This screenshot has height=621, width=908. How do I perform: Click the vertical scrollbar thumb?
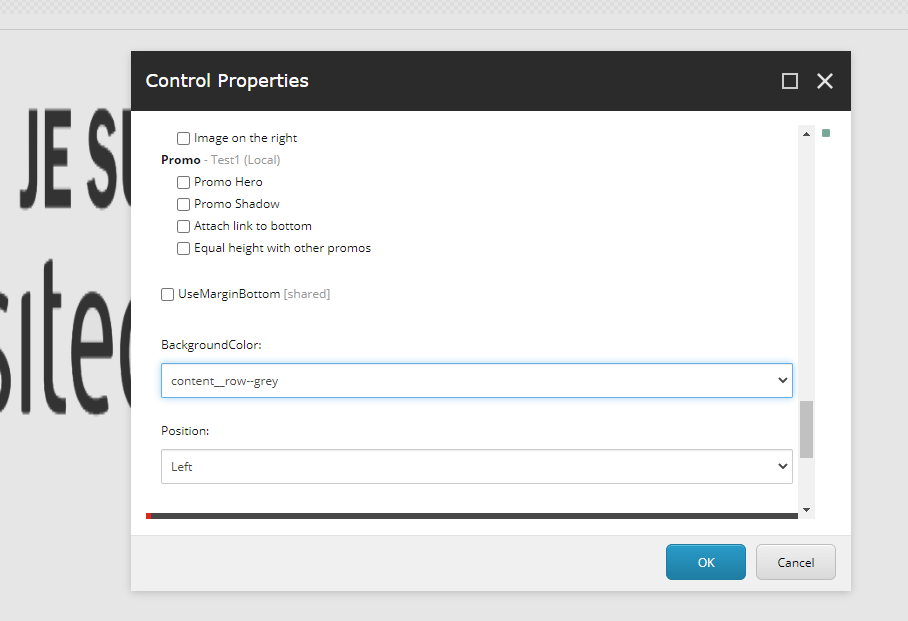(x=806, y=429)
